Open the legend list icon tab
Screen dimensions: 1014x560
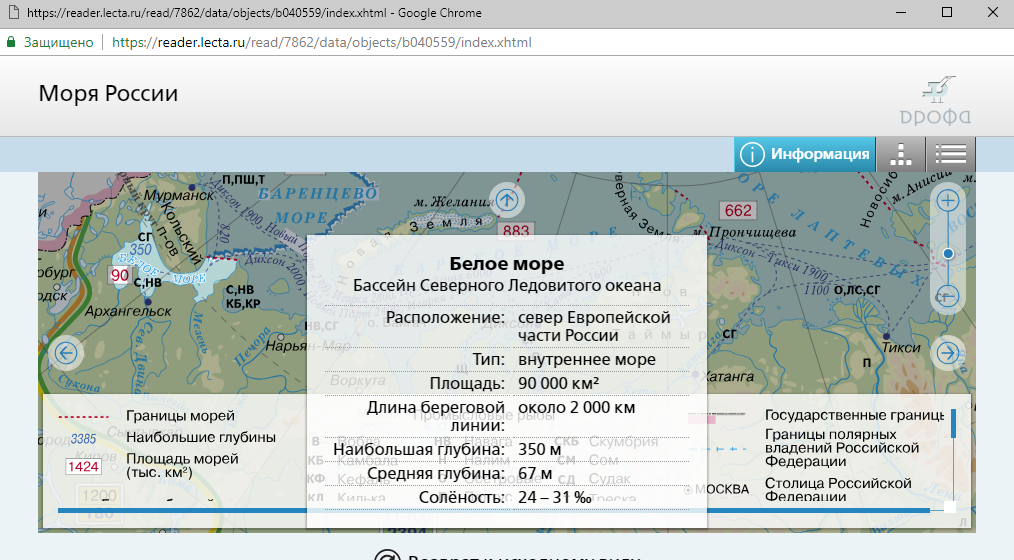pyautogui.click(x=951, y=155)
